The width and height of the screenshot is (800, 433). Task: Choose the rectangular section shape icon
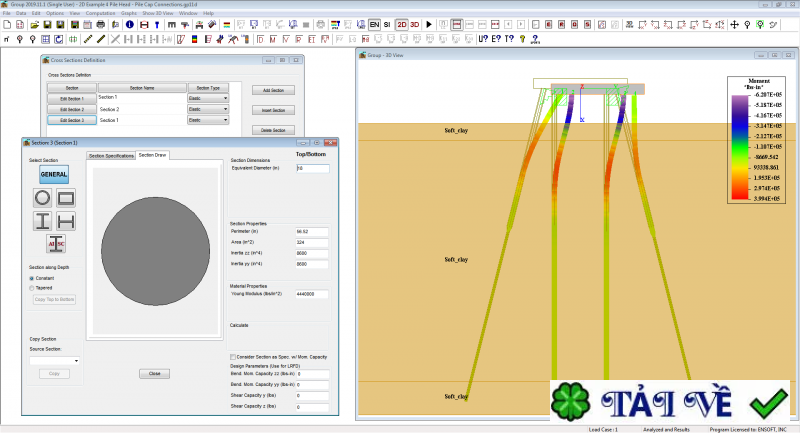click(66, 198)
